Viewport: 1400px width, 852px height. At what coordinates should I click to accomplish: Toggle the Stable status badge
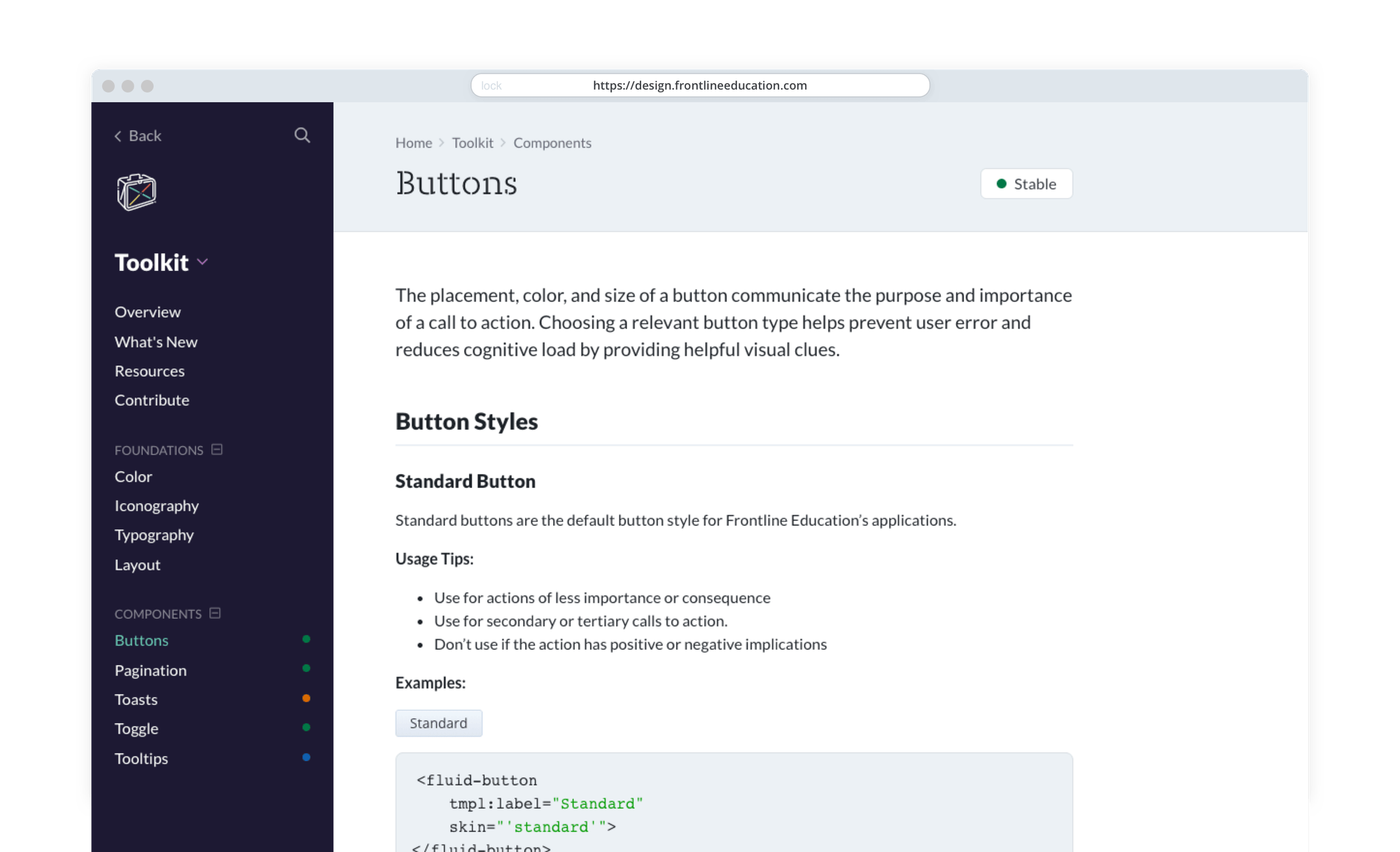point(1025,183)
